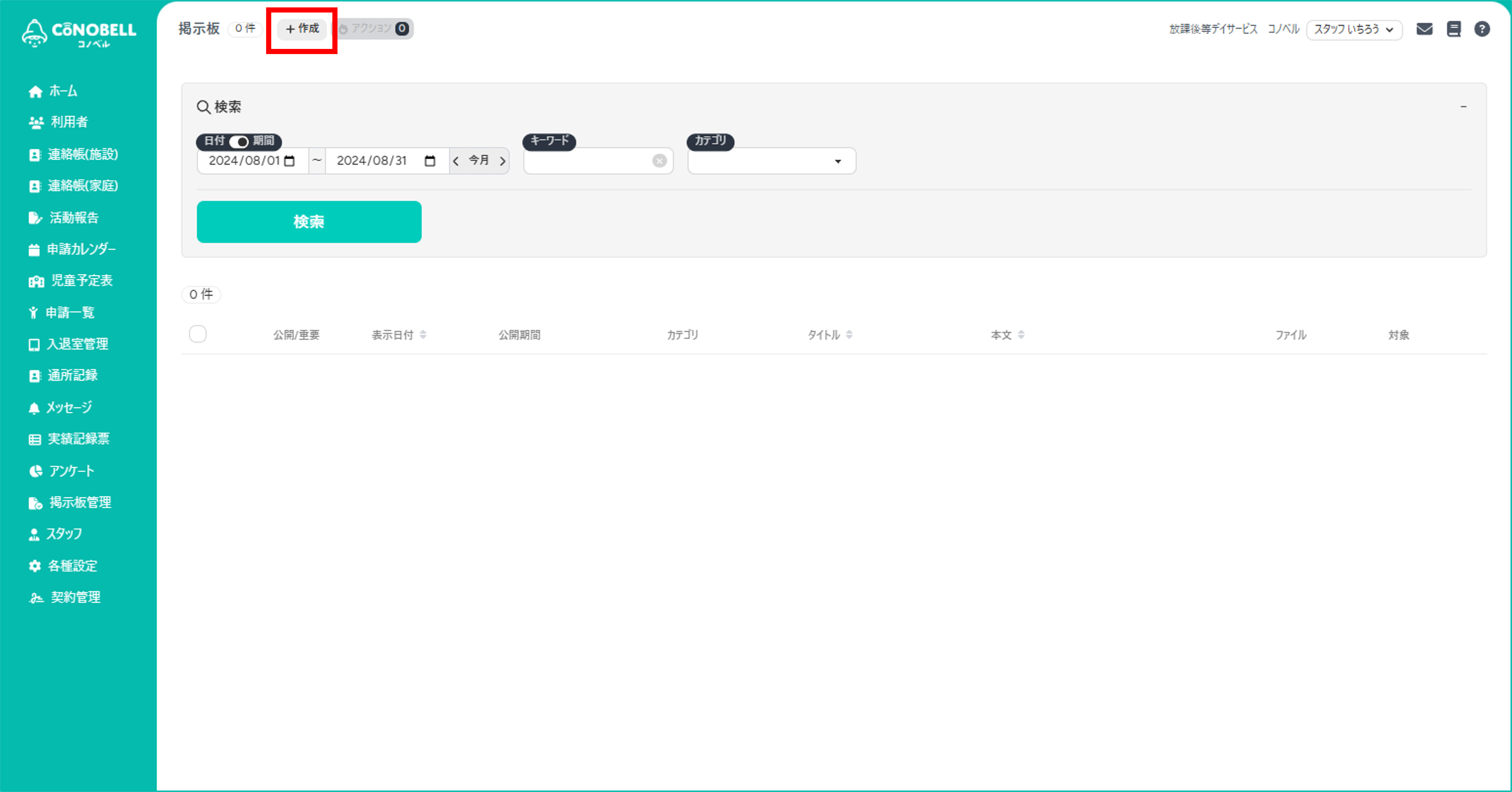Click the 今月 button
Viewport: 1512px width, 792px height.
click(x=479, y=160)
